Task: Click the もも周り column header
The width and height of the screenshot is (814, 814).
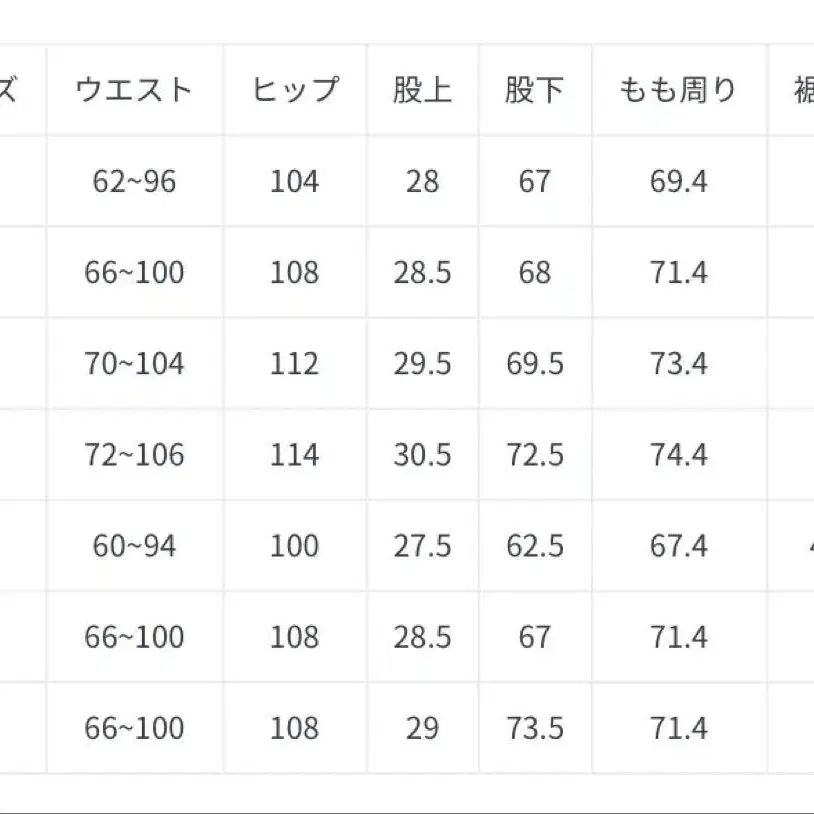Action: pos(679,90)
